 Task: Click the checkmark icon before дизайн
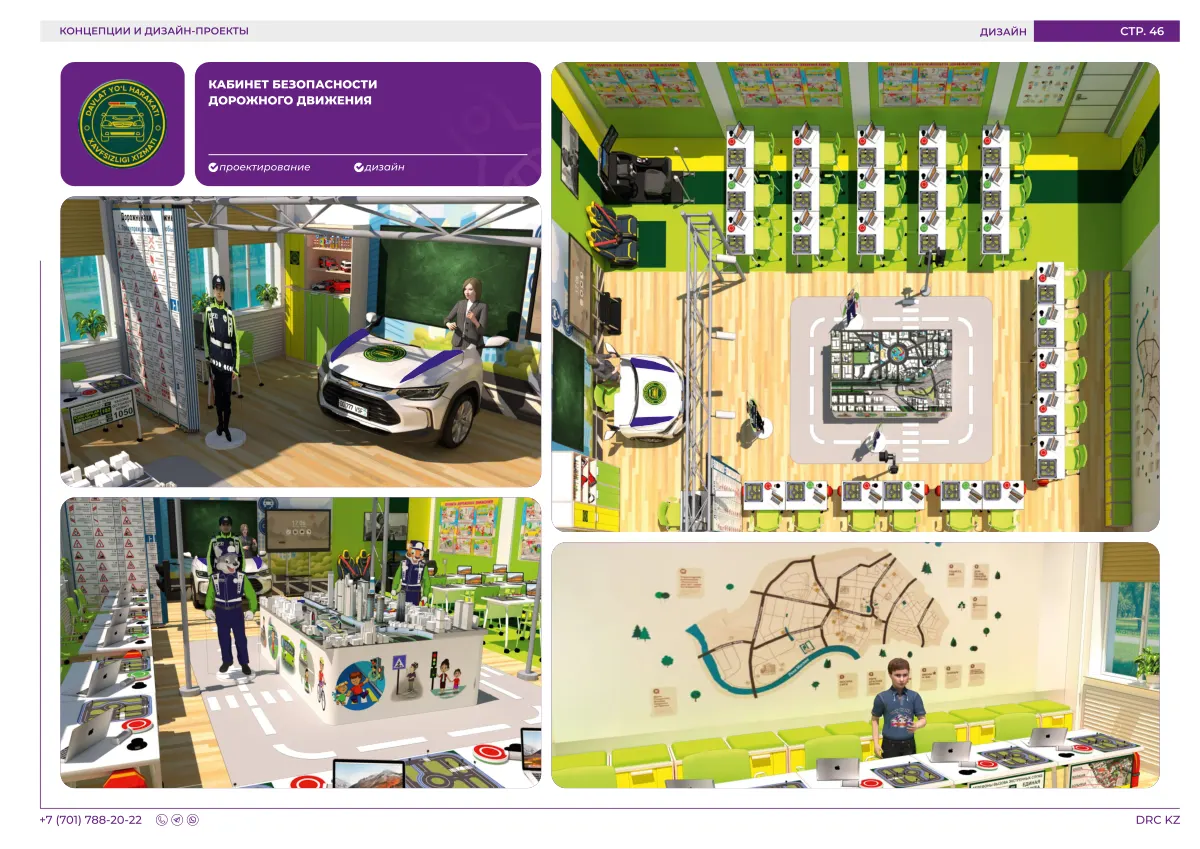point(359,167)
